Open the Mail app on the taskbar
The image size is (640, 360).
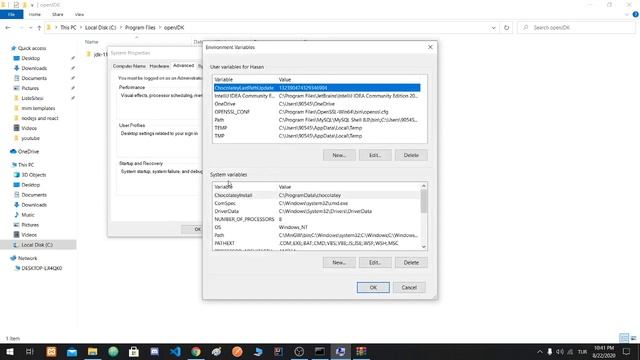pos(72,351)
